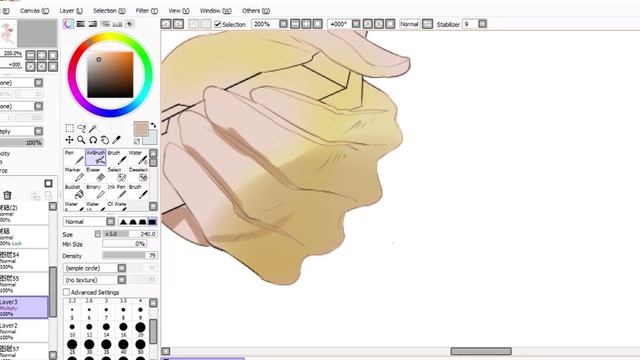Open the Selection menu
The height and width of the screenshot is (360, 640).
click(x=109, y=11)
